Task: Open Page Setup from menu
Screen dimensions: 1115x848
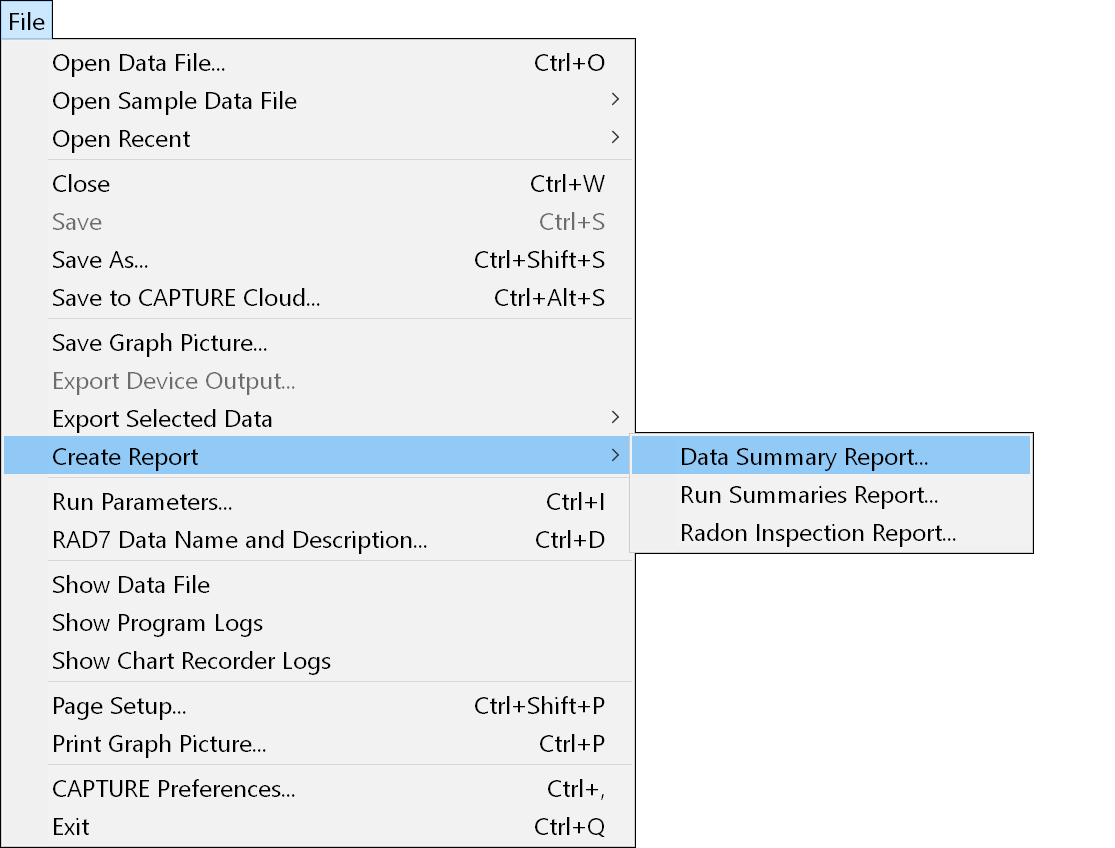Action: tap(119, 706)
